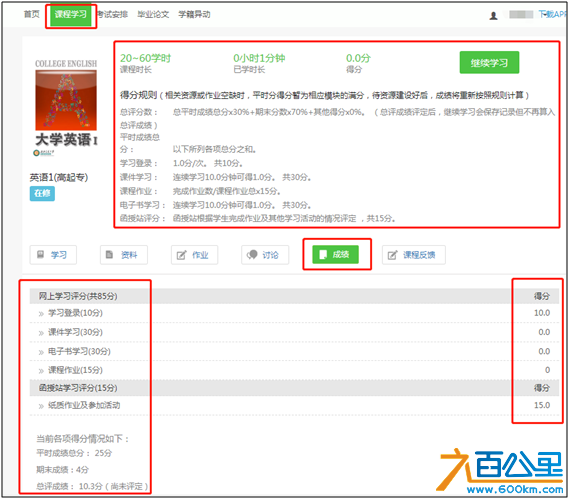Click the document icon on 资料 button
Image resolution: width=570 pixels, height=499 pixels.
(109, 254)
